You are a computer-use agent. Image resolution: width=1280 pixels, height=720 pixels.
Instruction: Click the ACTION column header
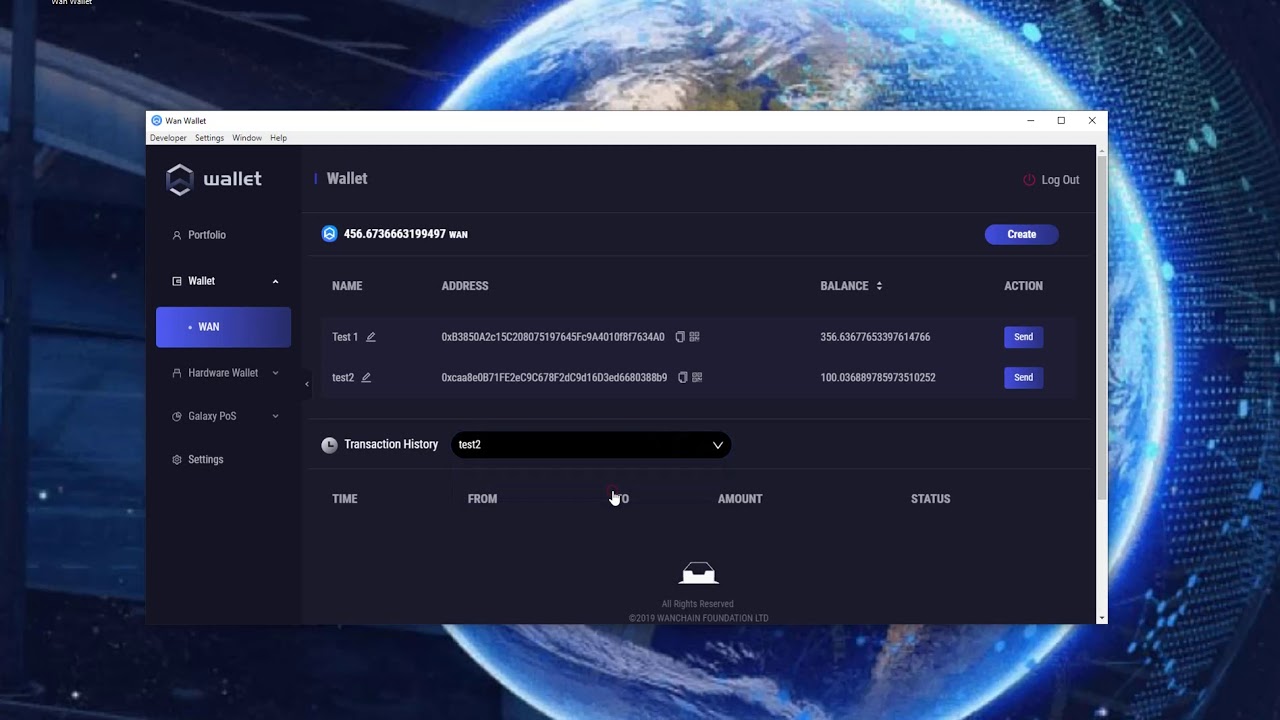point(1023,286)
